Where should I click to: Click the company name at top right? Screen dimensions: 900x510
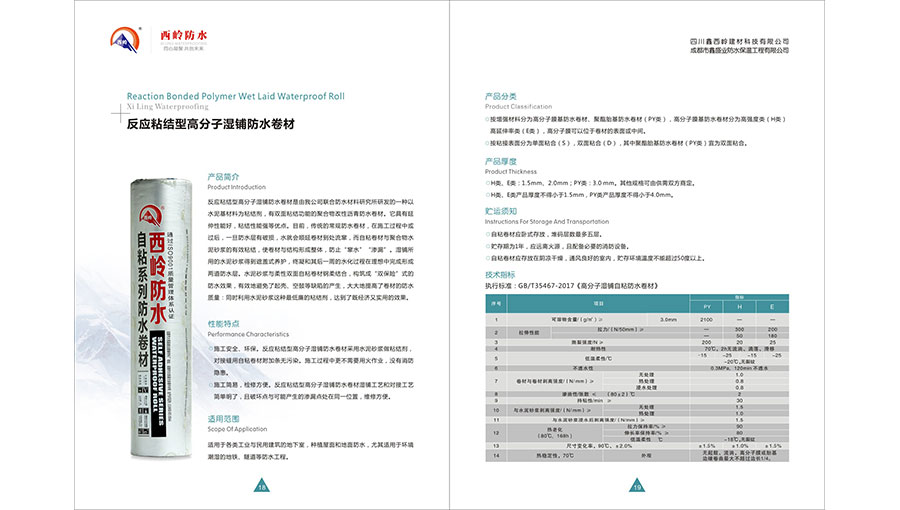coord(740,40)
